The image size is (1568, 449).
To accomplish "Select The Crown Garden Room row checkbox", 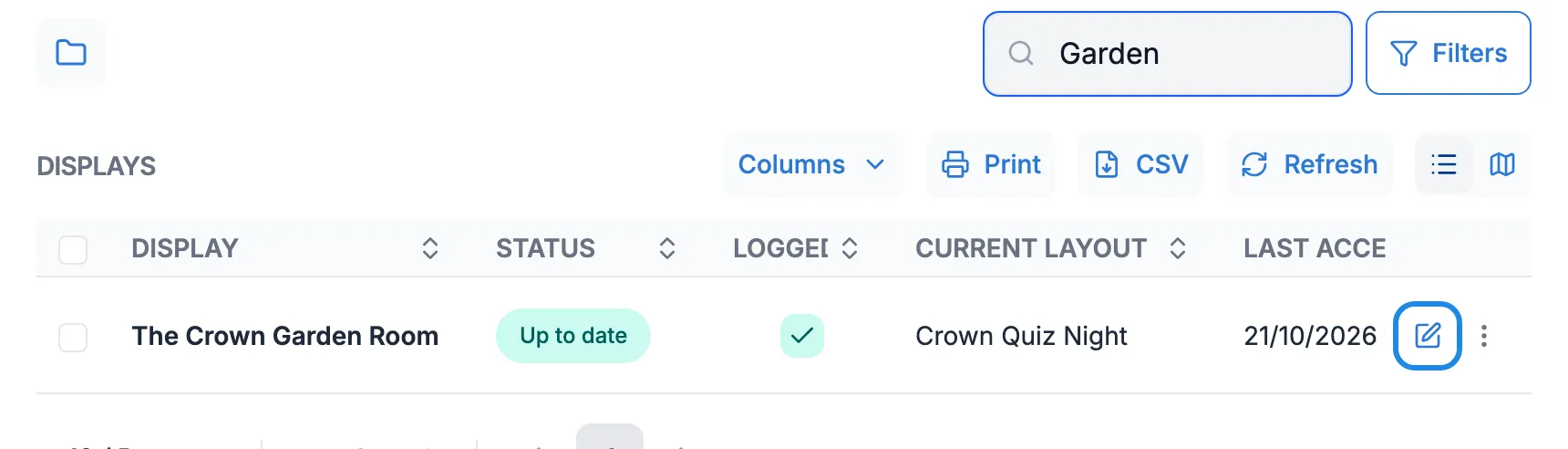I will click(73, 337).
